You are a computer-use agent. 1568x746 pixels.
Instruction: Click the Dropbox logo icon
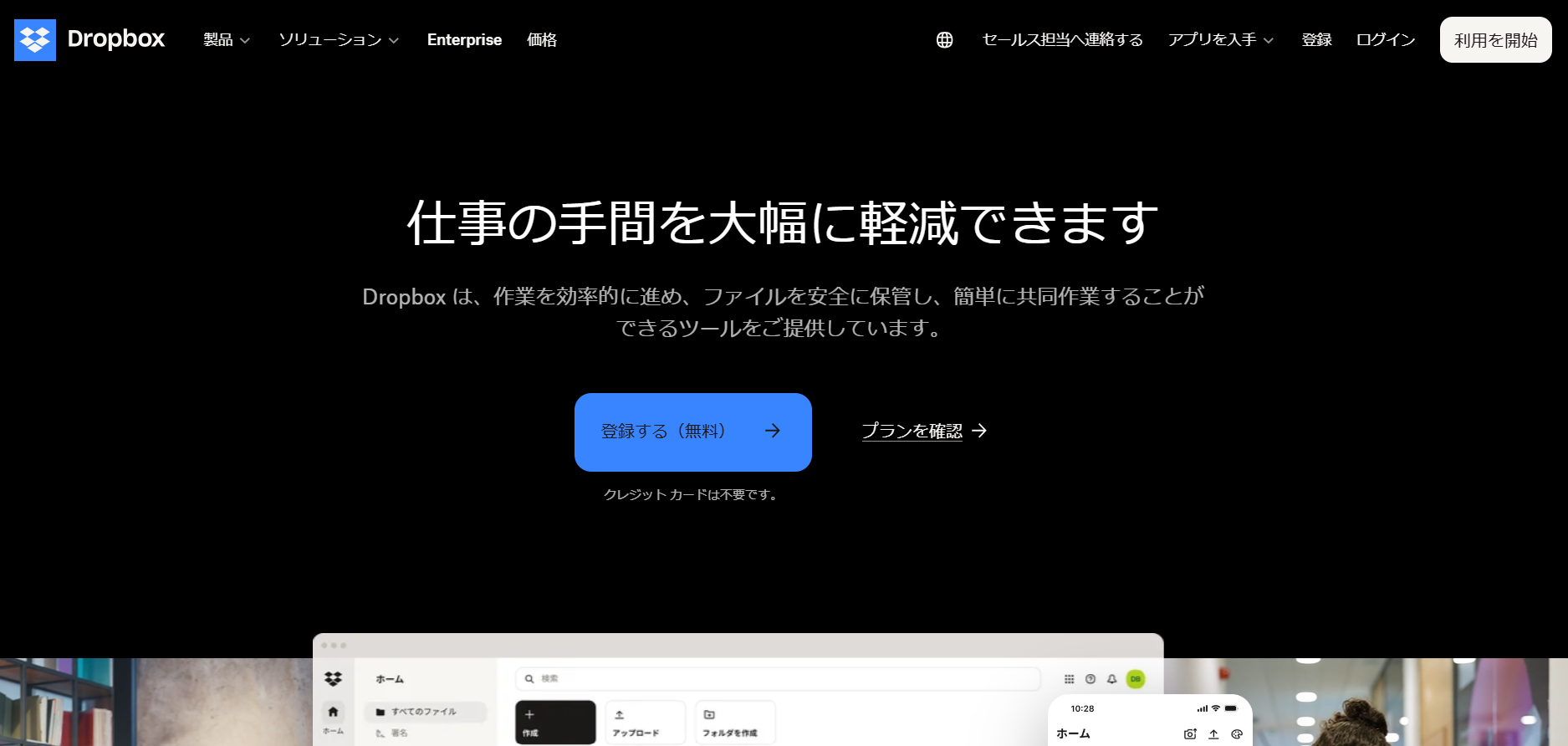click(x=35, y=40)
